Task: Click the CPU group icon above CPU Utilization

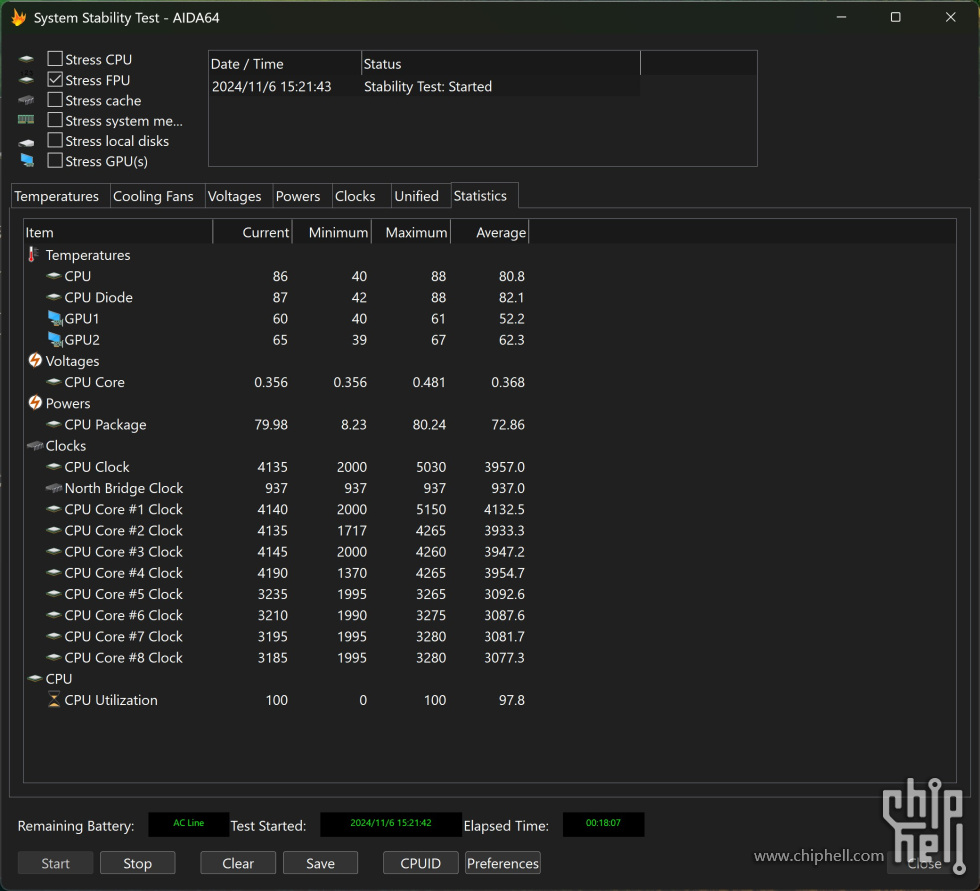Action: tap(35, 678)
